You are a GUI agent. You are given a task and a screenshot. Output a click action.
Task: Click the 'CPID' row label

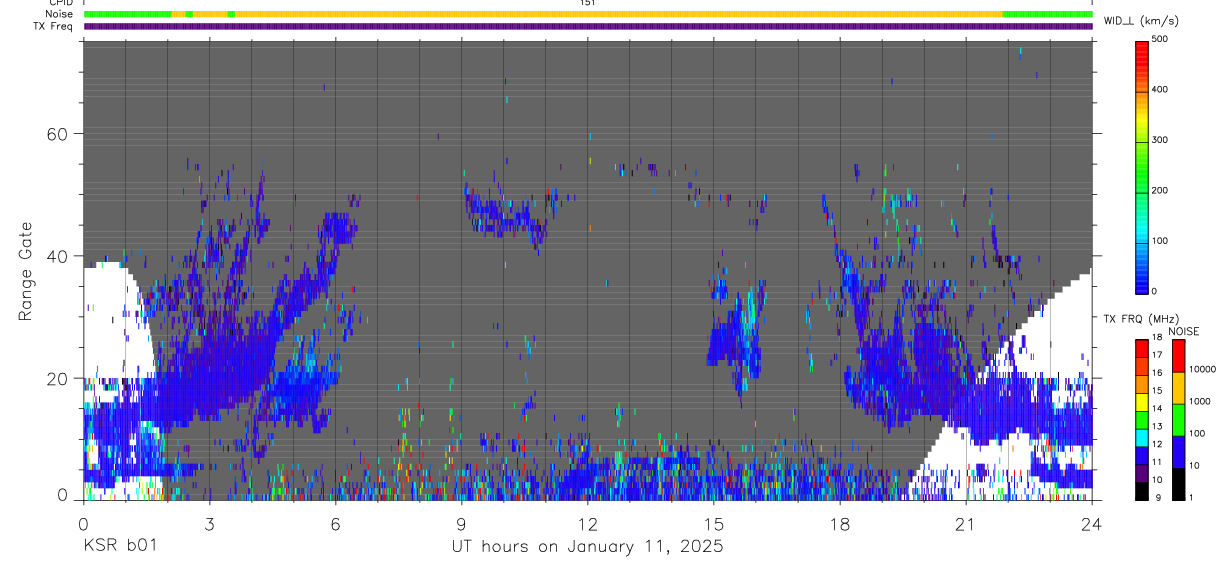[62, 3]
